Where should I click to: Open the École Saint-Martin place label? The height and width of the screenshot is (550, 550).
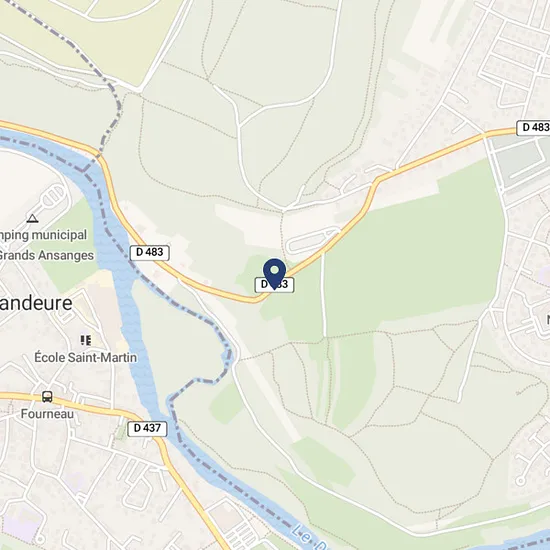[x=86, y=357]
